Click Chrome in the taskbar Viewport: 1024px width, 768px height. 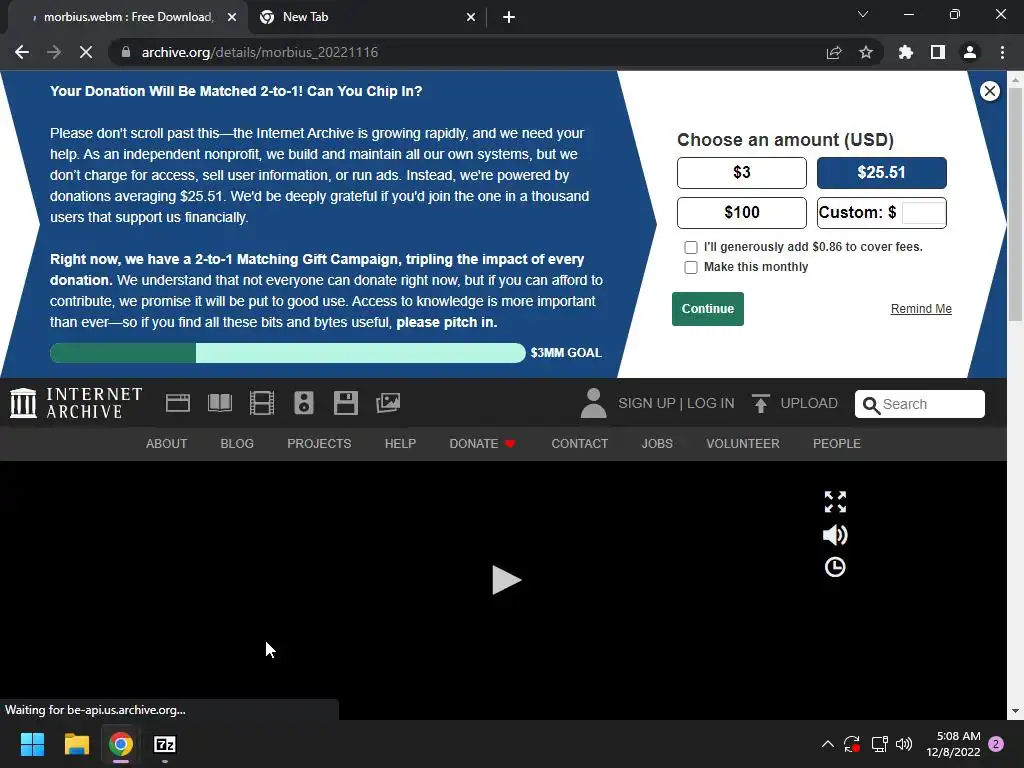click(x=121, y=744)
